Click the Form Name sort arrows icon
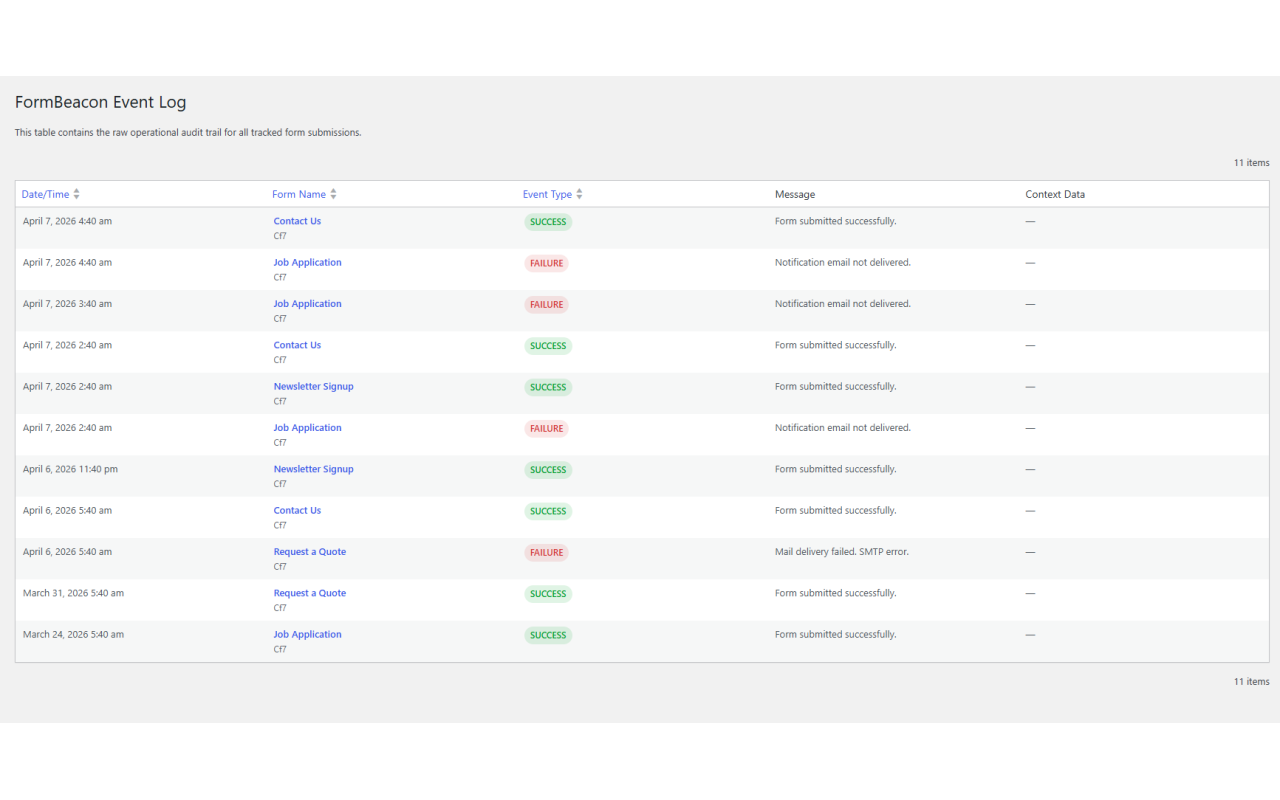 click(333, 194)
